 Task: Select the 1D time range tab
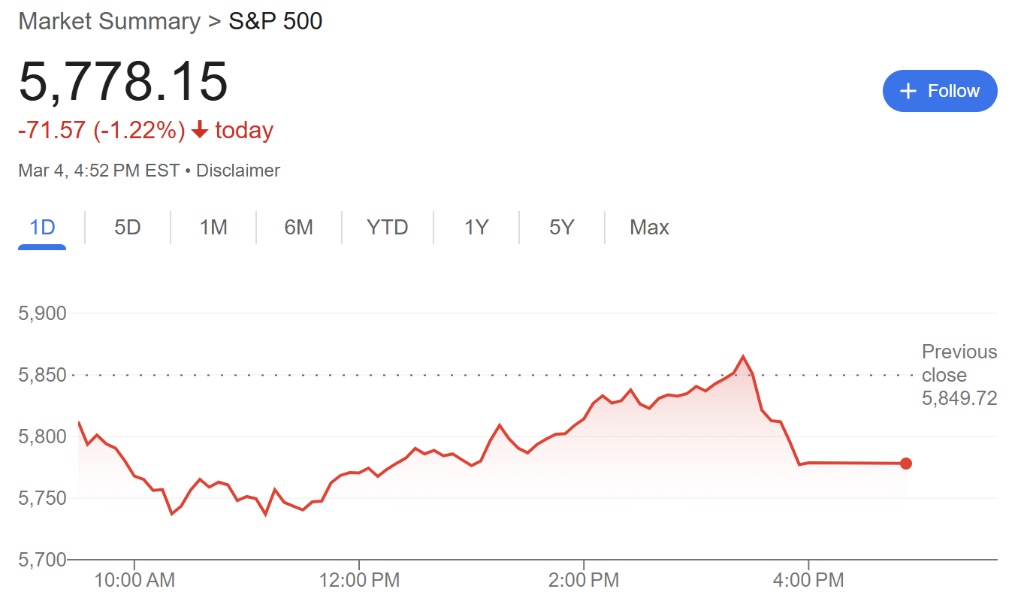[x=42, y=228]
